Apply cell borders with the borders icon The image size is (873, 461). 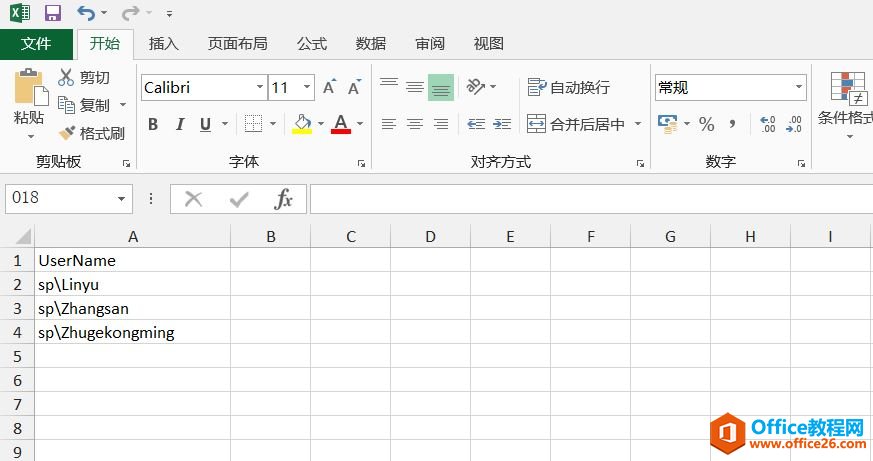coord(253,124)
